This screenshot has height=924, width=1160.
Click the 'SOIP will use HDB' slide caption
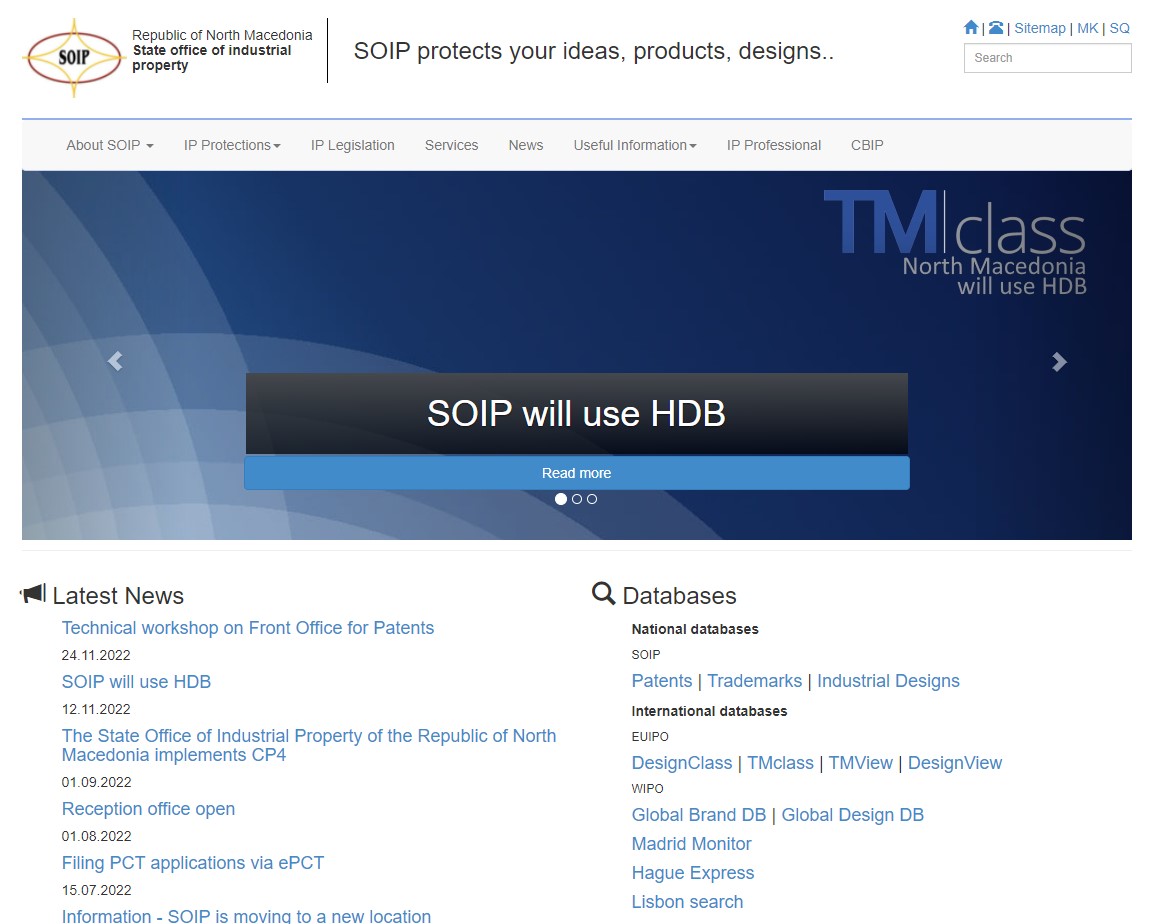[x=577, y=414]
